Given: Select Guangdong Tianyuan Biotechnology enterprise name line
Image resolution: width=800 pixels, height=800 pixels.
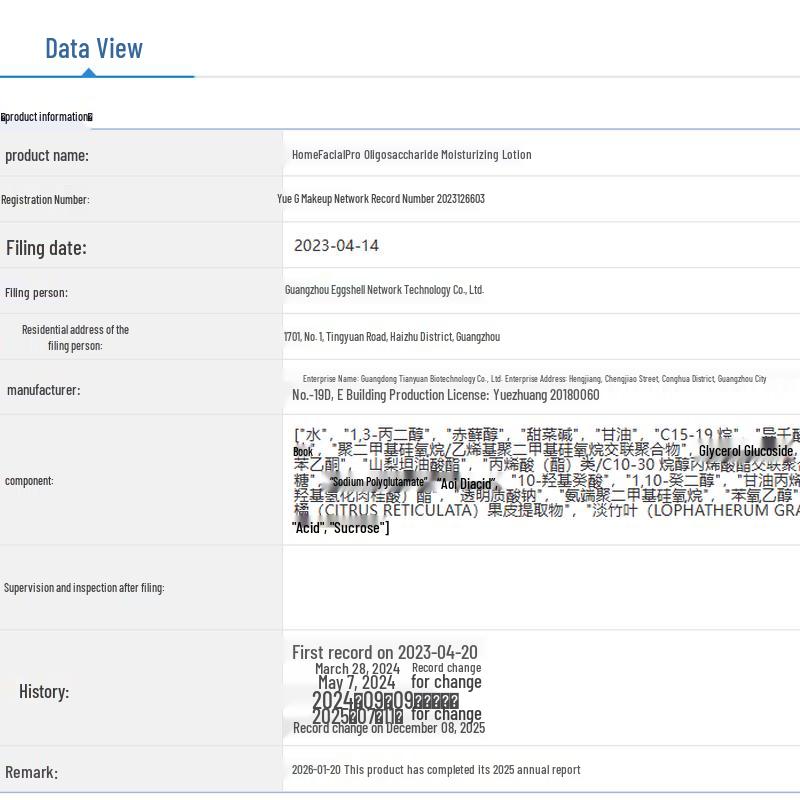Looking at the screenshot, I should [x=534, y=379].
